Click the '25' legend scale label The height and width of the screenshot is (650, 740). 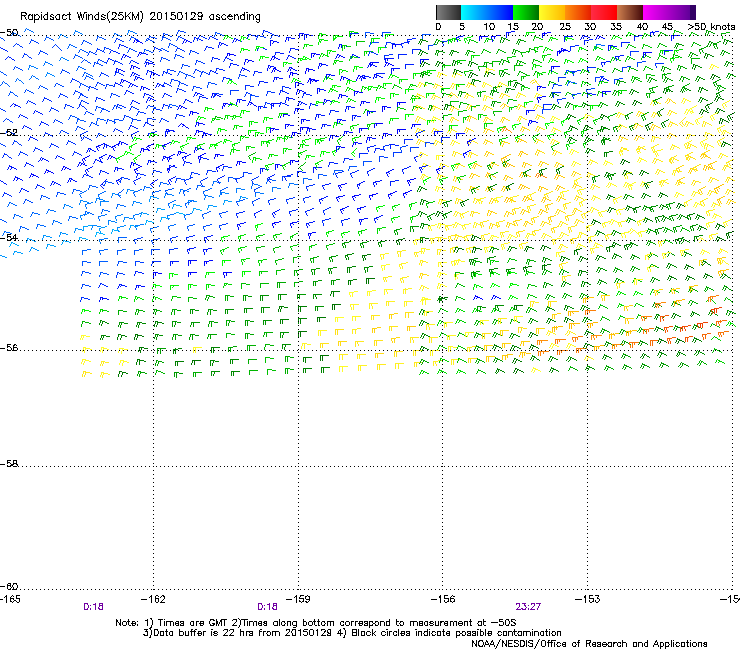pos(565,27)
